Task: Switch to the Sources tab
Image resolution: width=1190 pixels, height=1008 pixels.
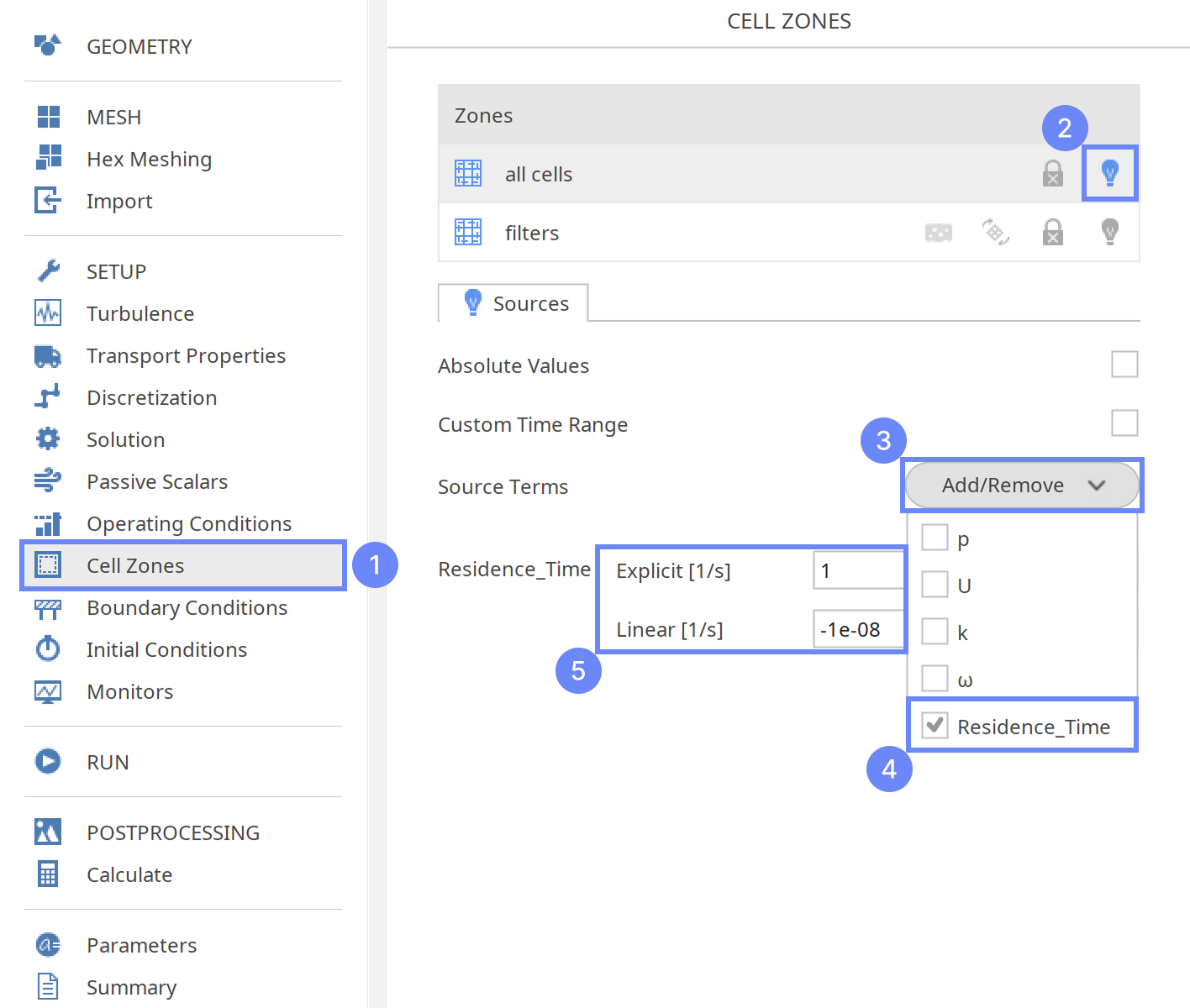Action: (x=514, y=303)
